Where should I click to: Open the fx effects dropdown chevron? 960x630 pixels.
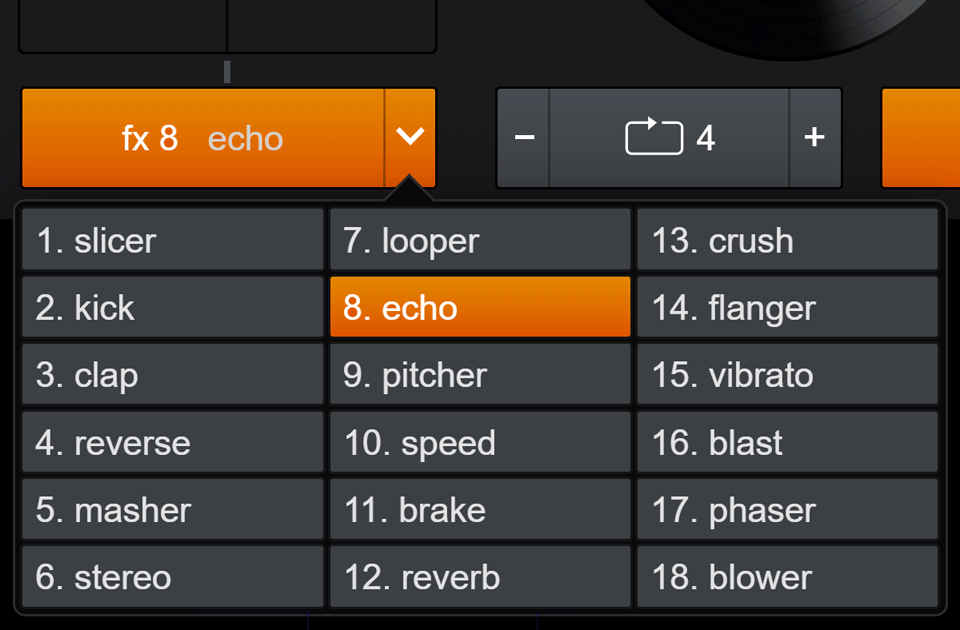click(x=410, y=137)
